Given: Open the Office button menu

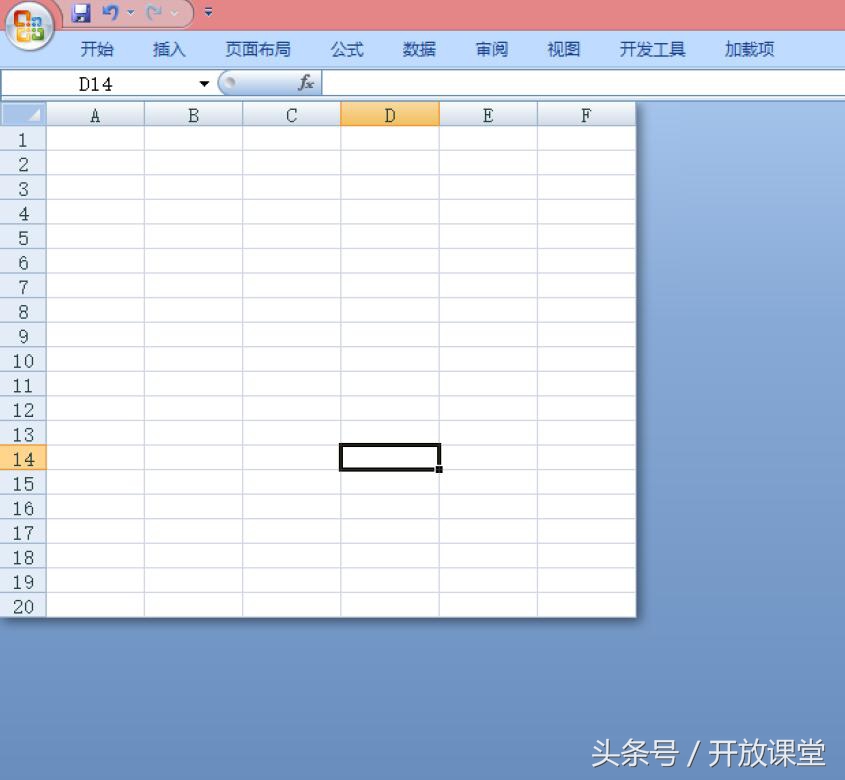Looking at the screenshot, I should coord(30,26).
